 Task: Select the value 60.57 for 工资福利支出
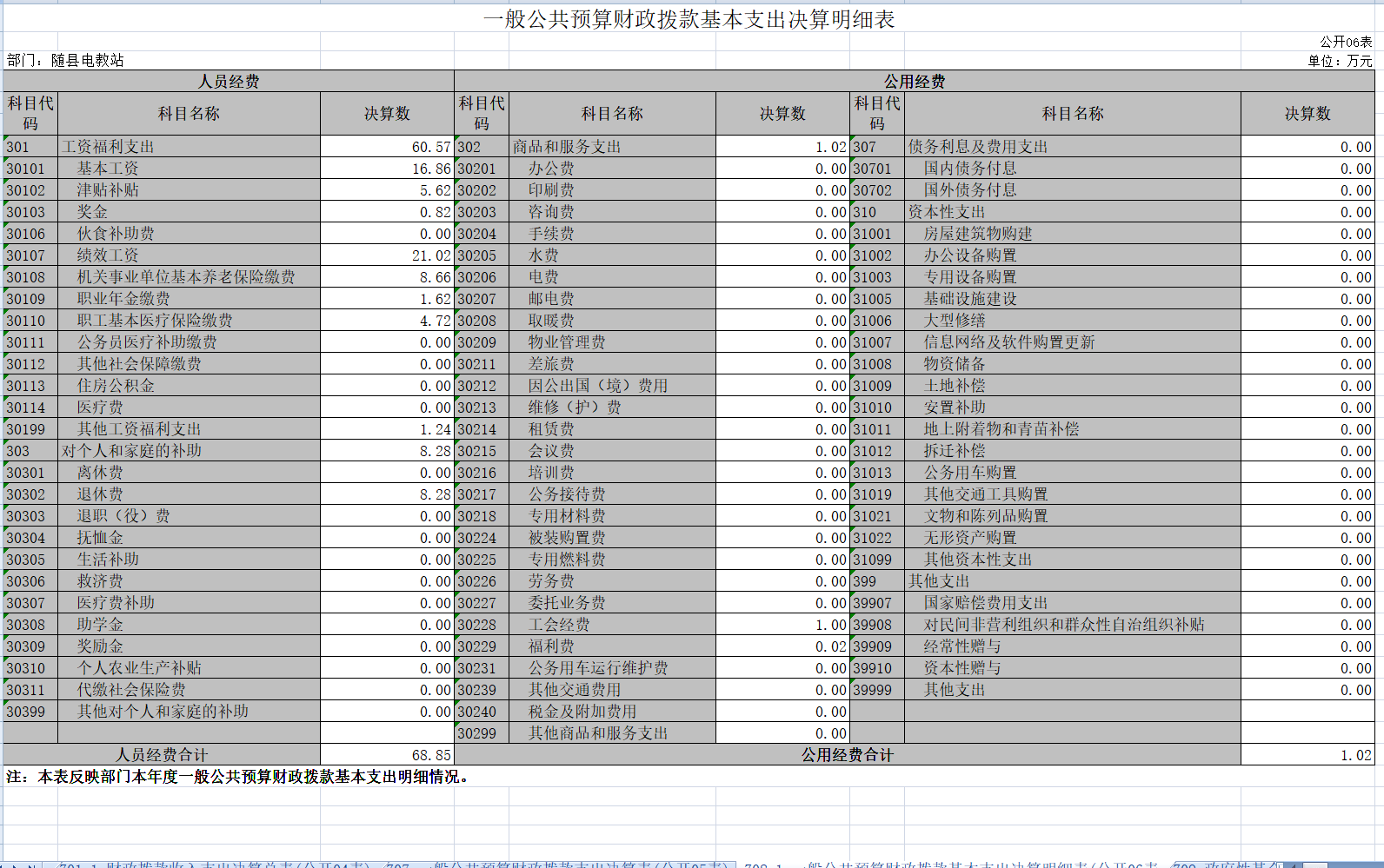coord(387,147)
